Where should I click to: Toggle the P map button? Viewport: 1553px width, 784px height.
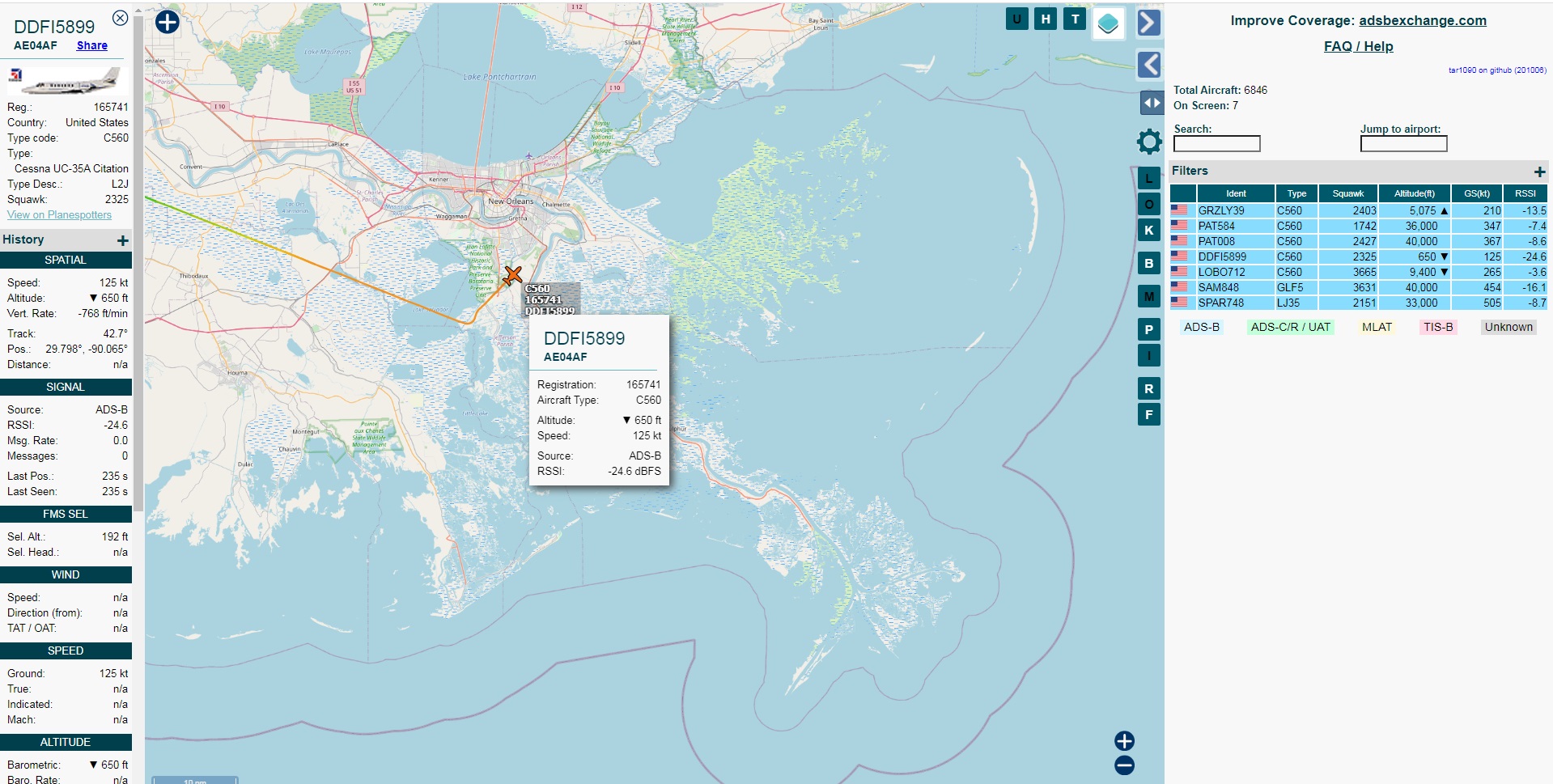click(x=1149, y=329)
